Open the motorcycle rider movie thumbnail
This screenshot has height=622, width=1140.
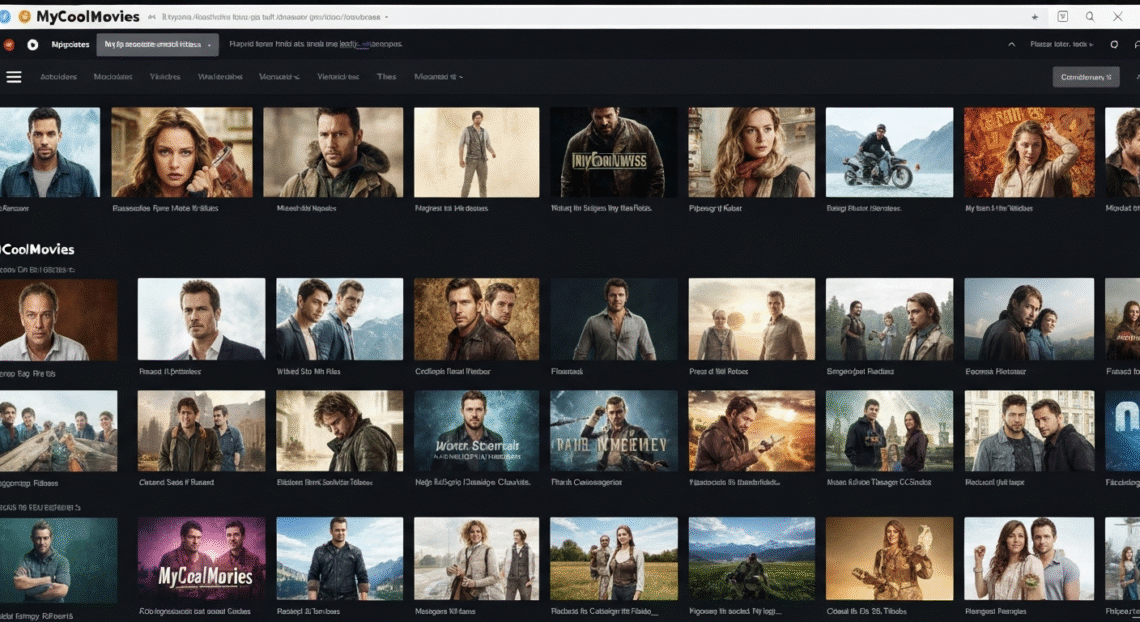click(889, 152)
